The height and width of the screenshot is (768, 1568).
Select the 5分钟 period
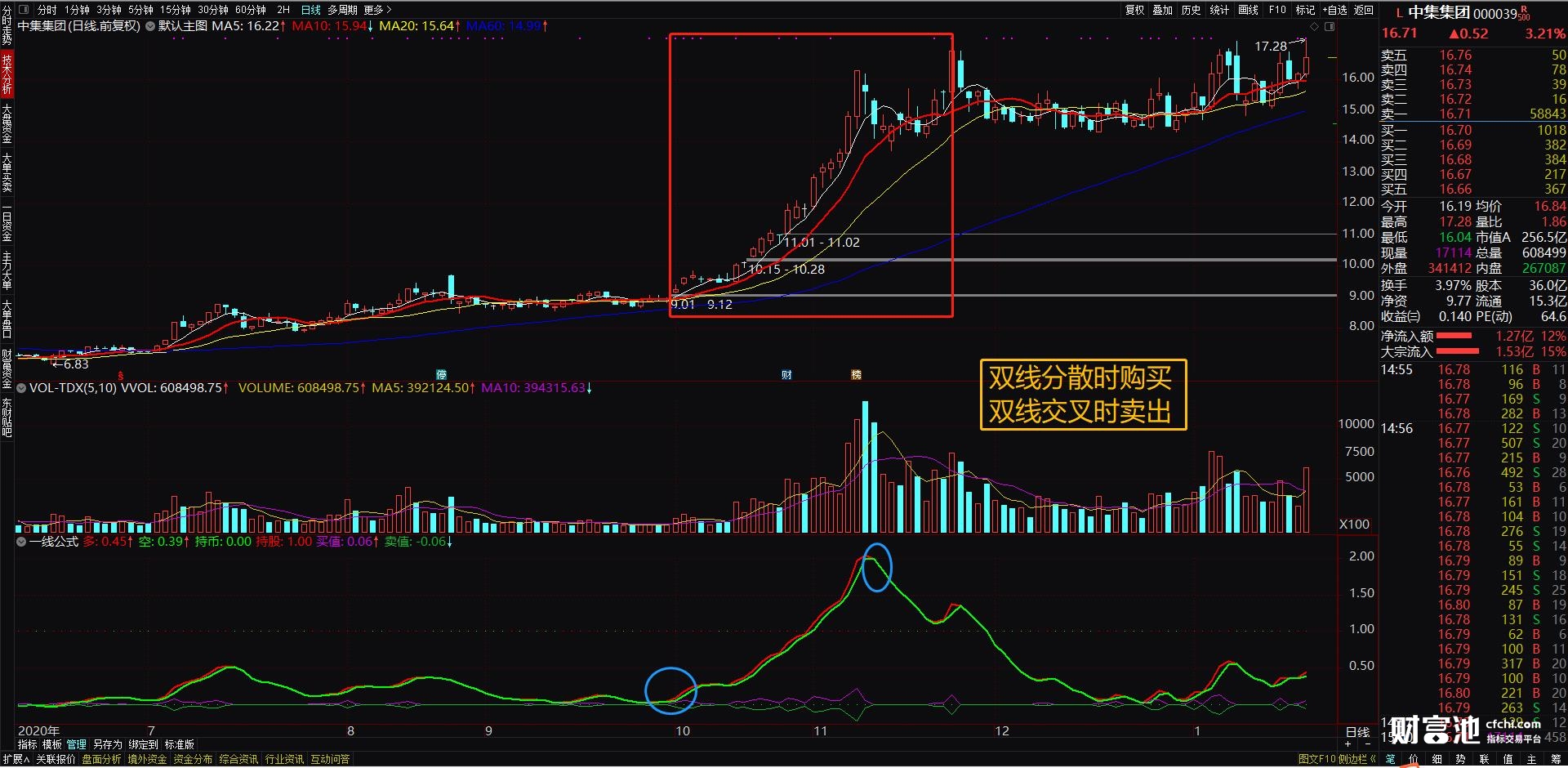(x=140, y=10)
